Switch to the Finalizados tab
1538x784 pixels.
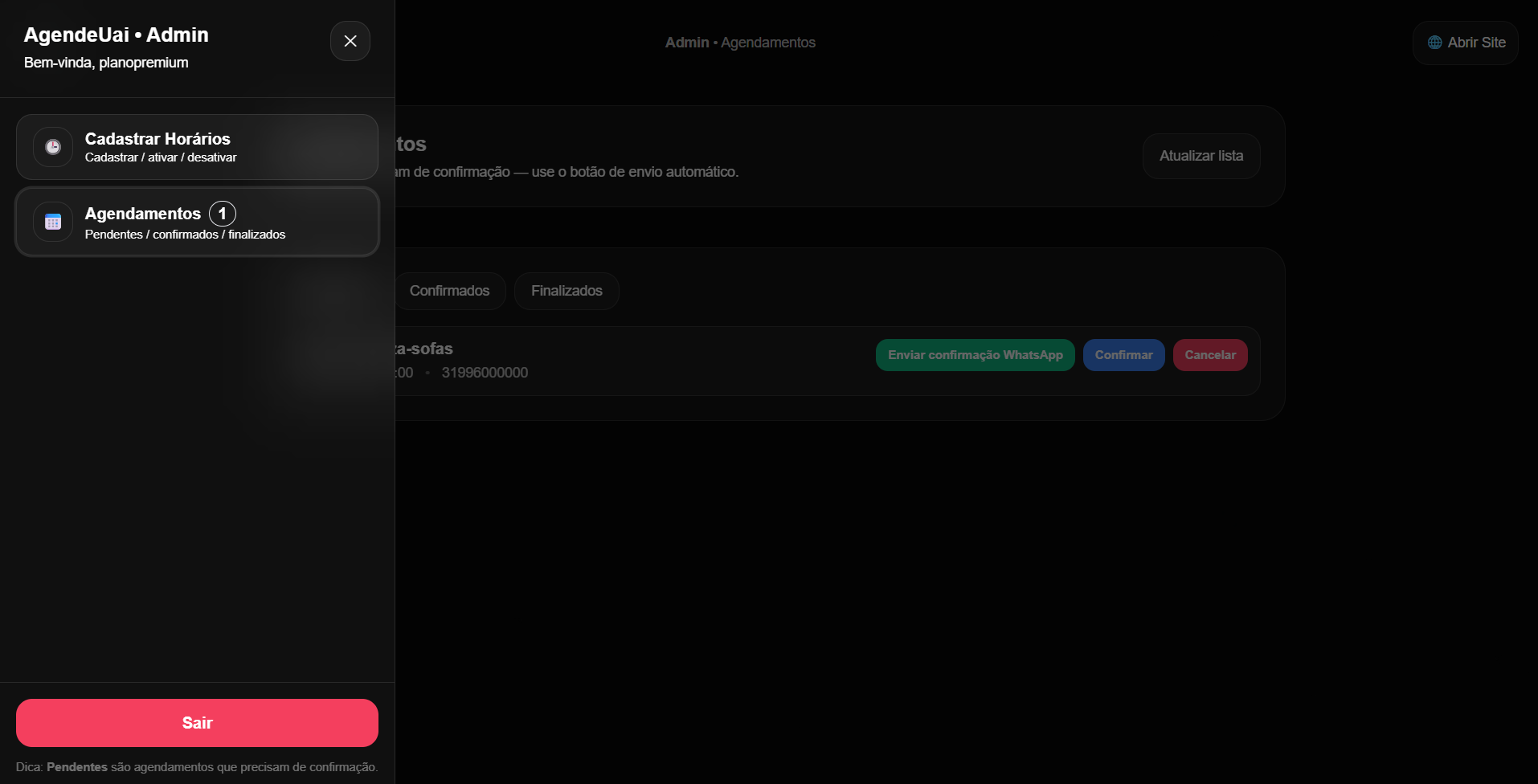pos(567,290)
